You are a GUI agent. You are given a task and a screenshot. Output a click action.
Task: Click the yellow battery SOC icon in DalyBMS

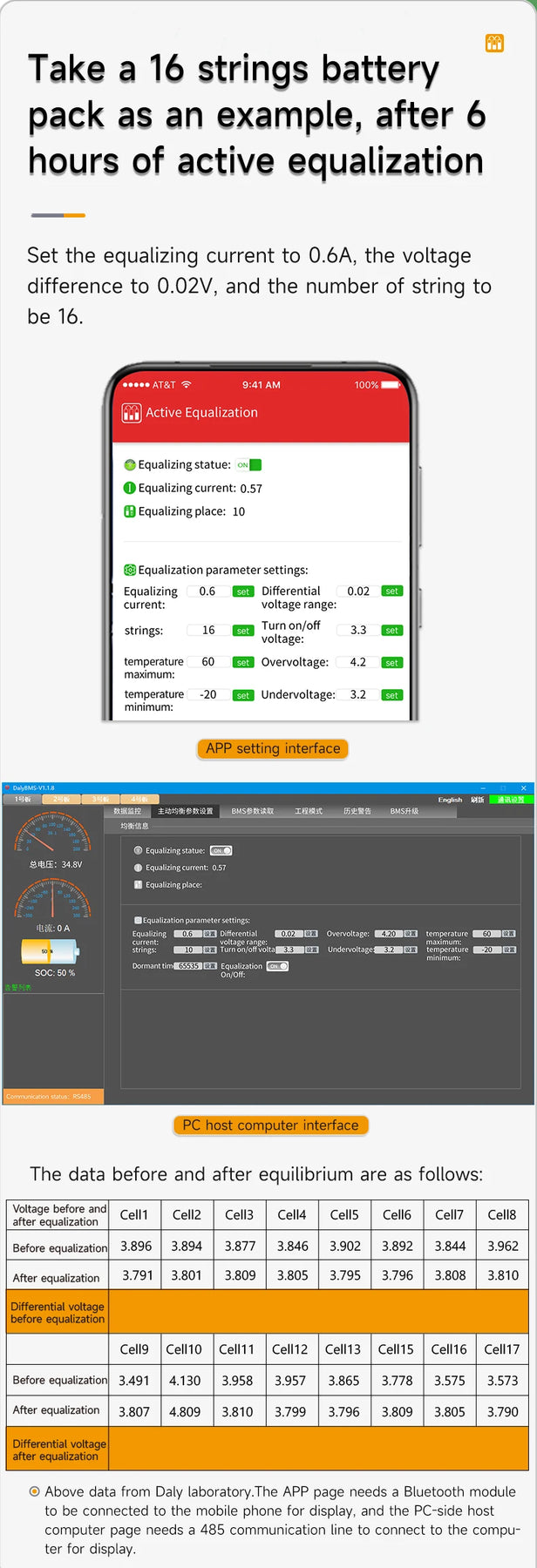click(49, 951)
